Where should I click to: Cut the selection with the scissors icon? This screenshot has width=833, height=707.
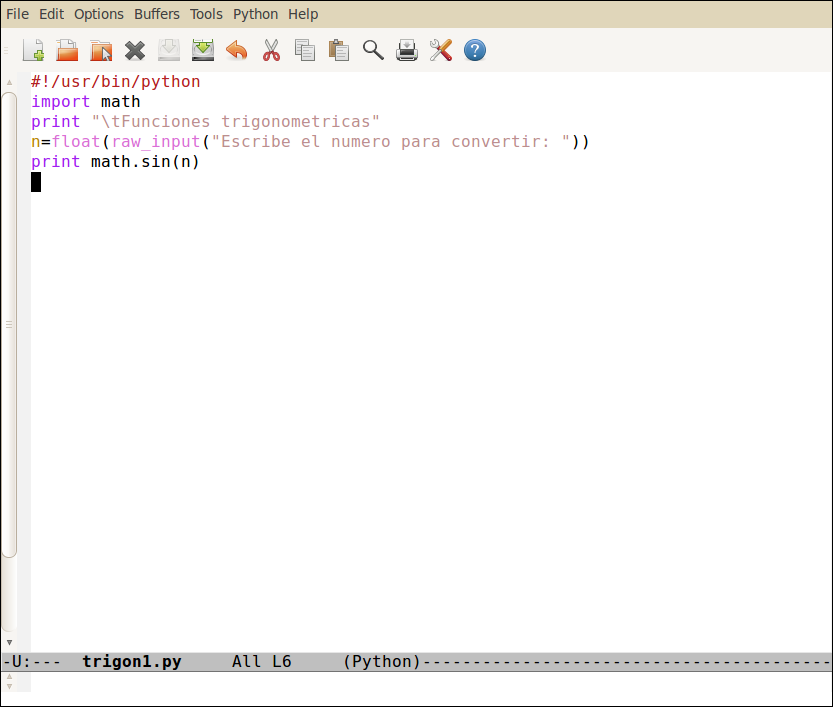(271, 50)
